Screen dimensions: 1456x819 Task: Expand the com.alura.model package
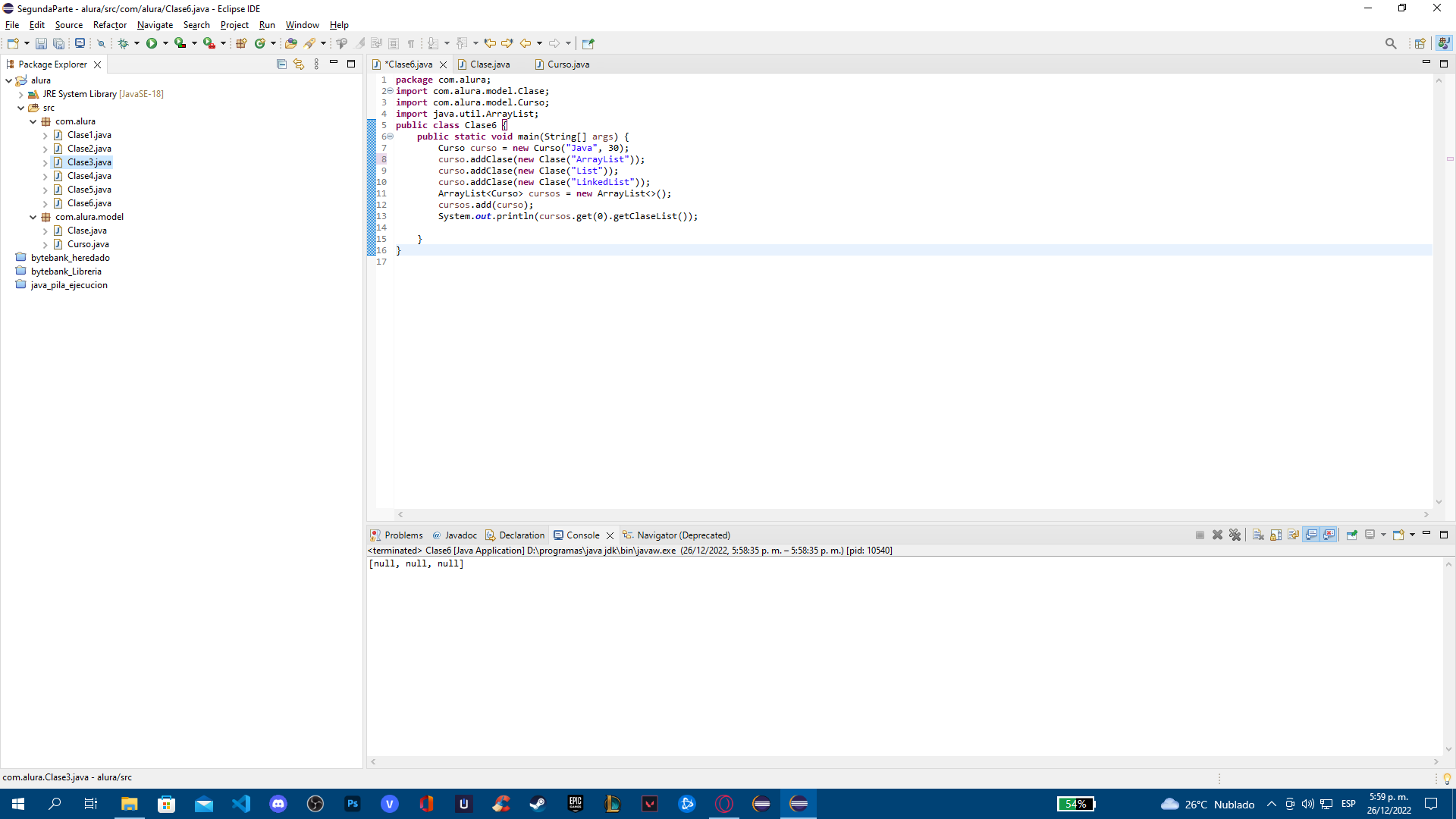click(x=33, y=216)
